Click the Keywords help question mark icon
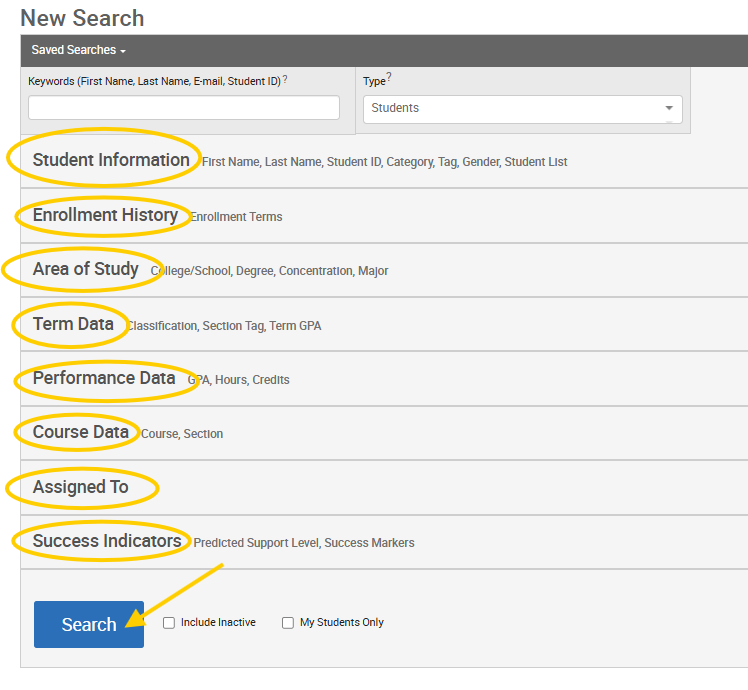Viewport: 748px width, 690px height. click(x=285, y=79)
